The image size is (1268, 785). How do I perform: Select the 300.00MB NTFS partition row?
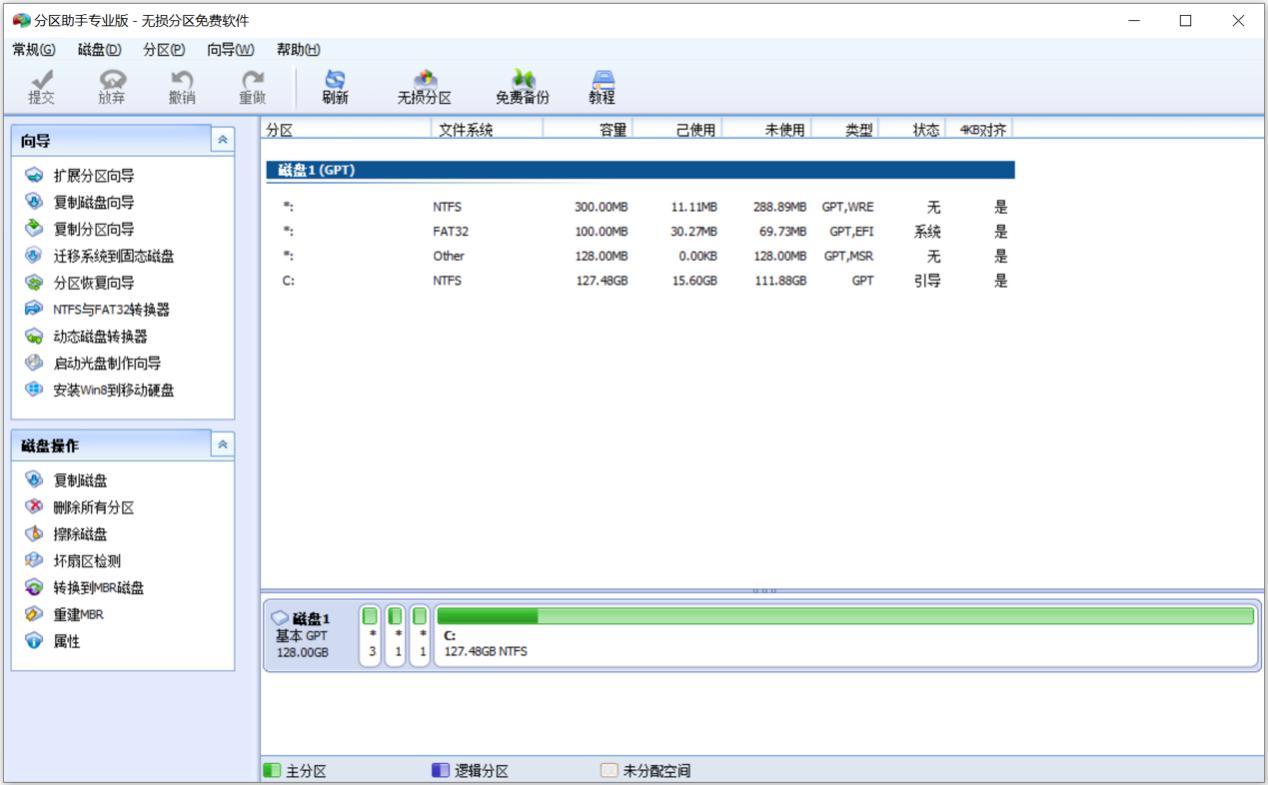[641, 207]
